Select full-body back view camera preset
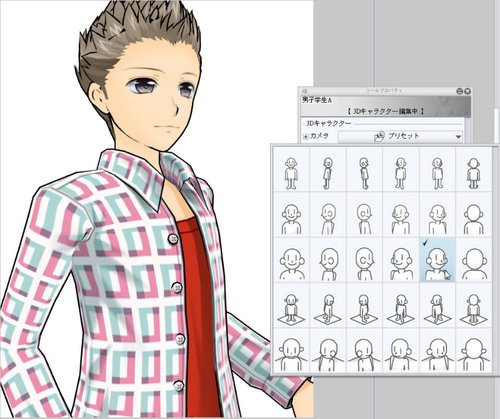This screenshot has height=419, width=500. coord(474,170)
